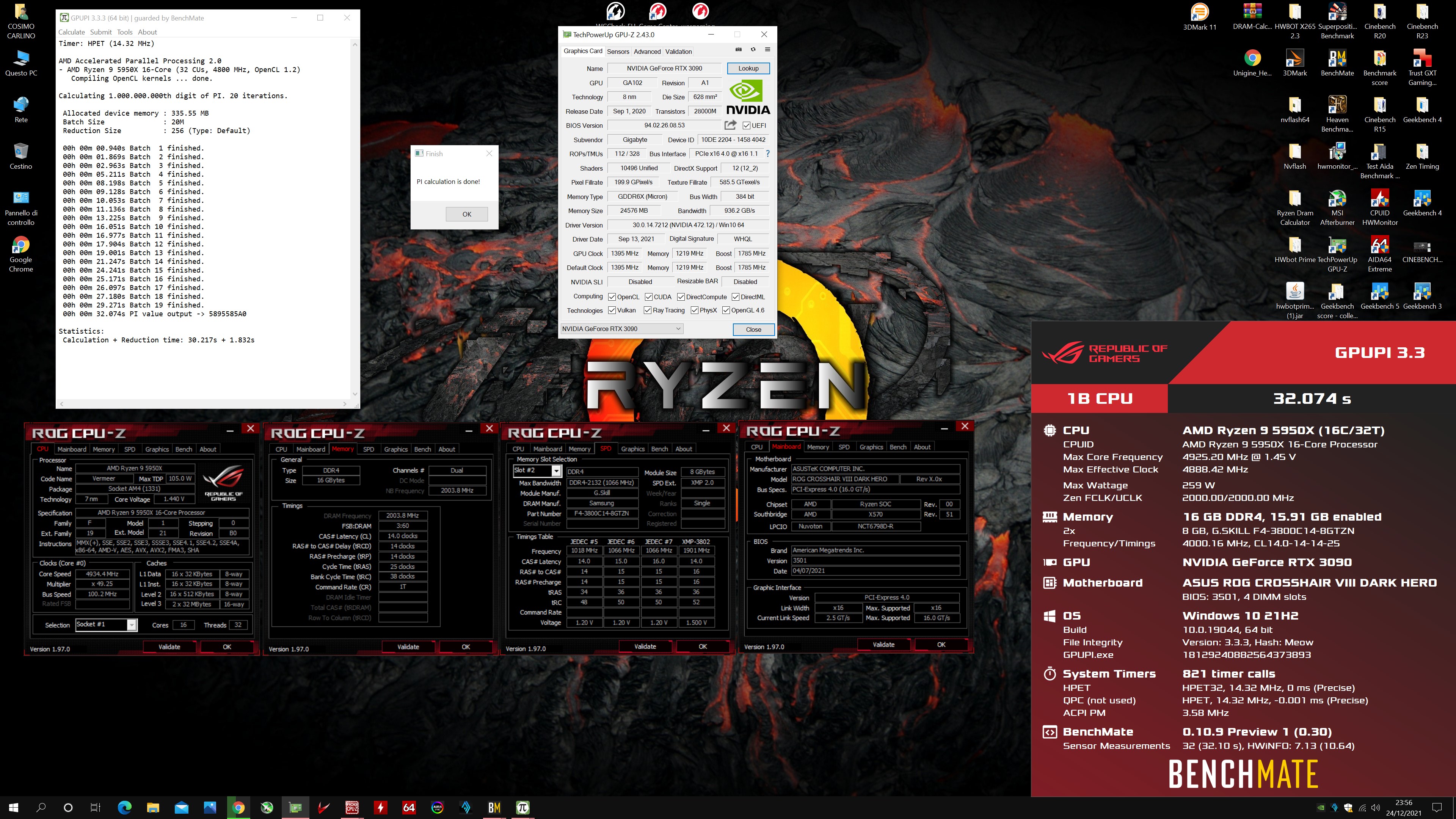1456x819 pixels.
Task: Open Google Chrome desktop icon on the left
Action: pos(21,254)
